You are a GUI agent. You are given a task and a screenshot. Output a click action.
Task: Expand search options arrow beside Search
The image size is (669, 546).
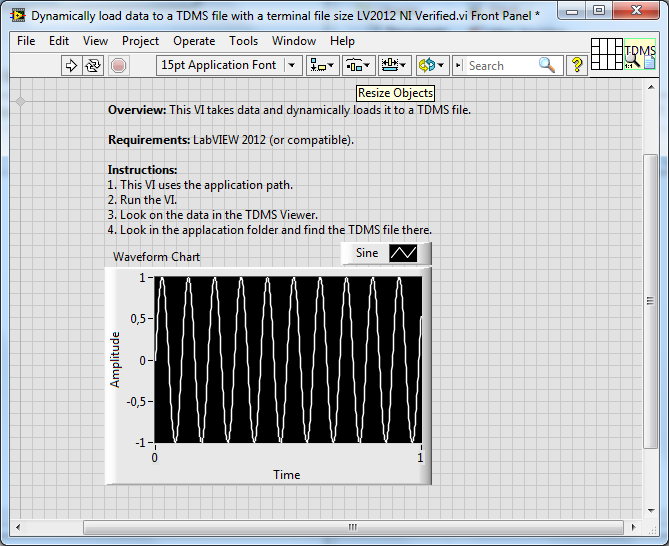(x=459, y=65)
